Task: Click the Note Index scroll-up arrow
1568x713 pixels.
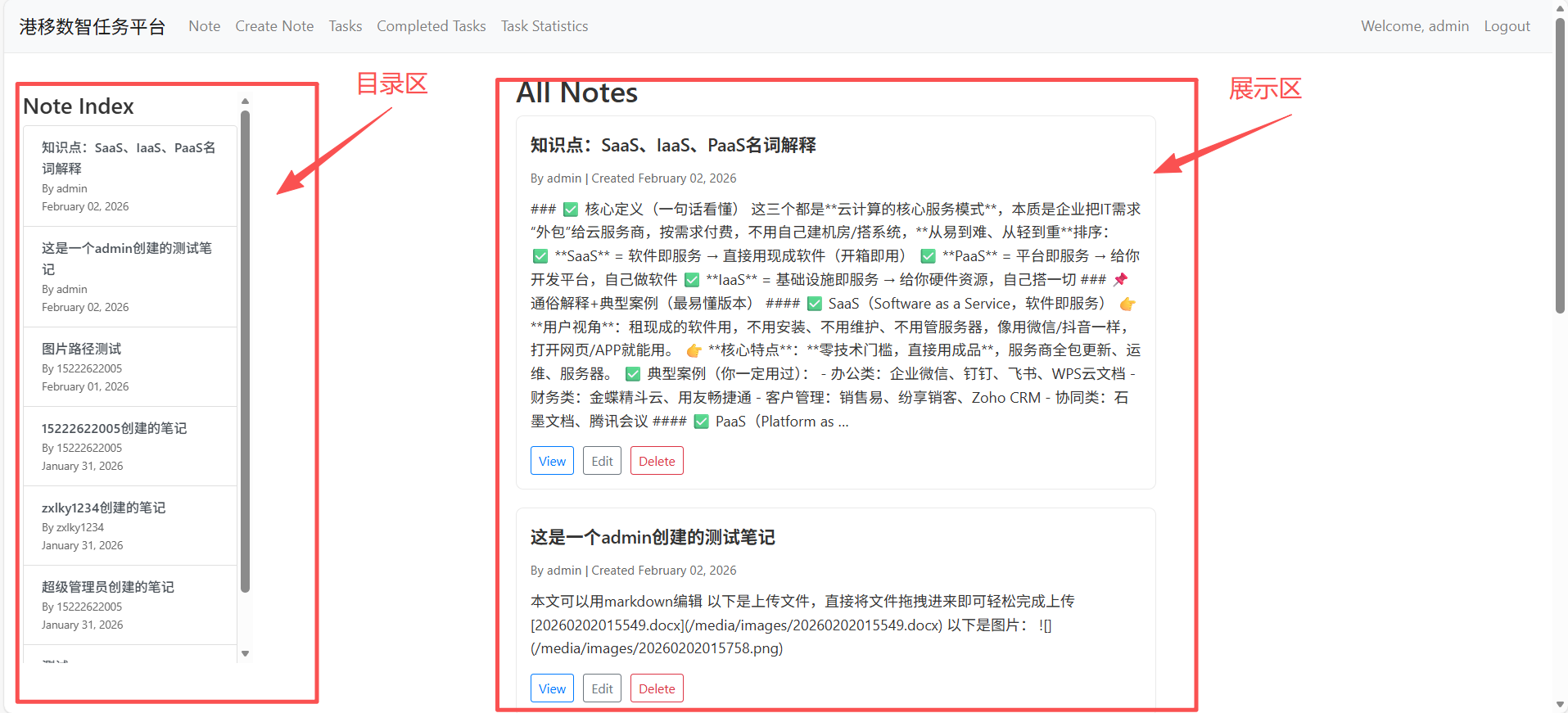Action: pos(245,102)
